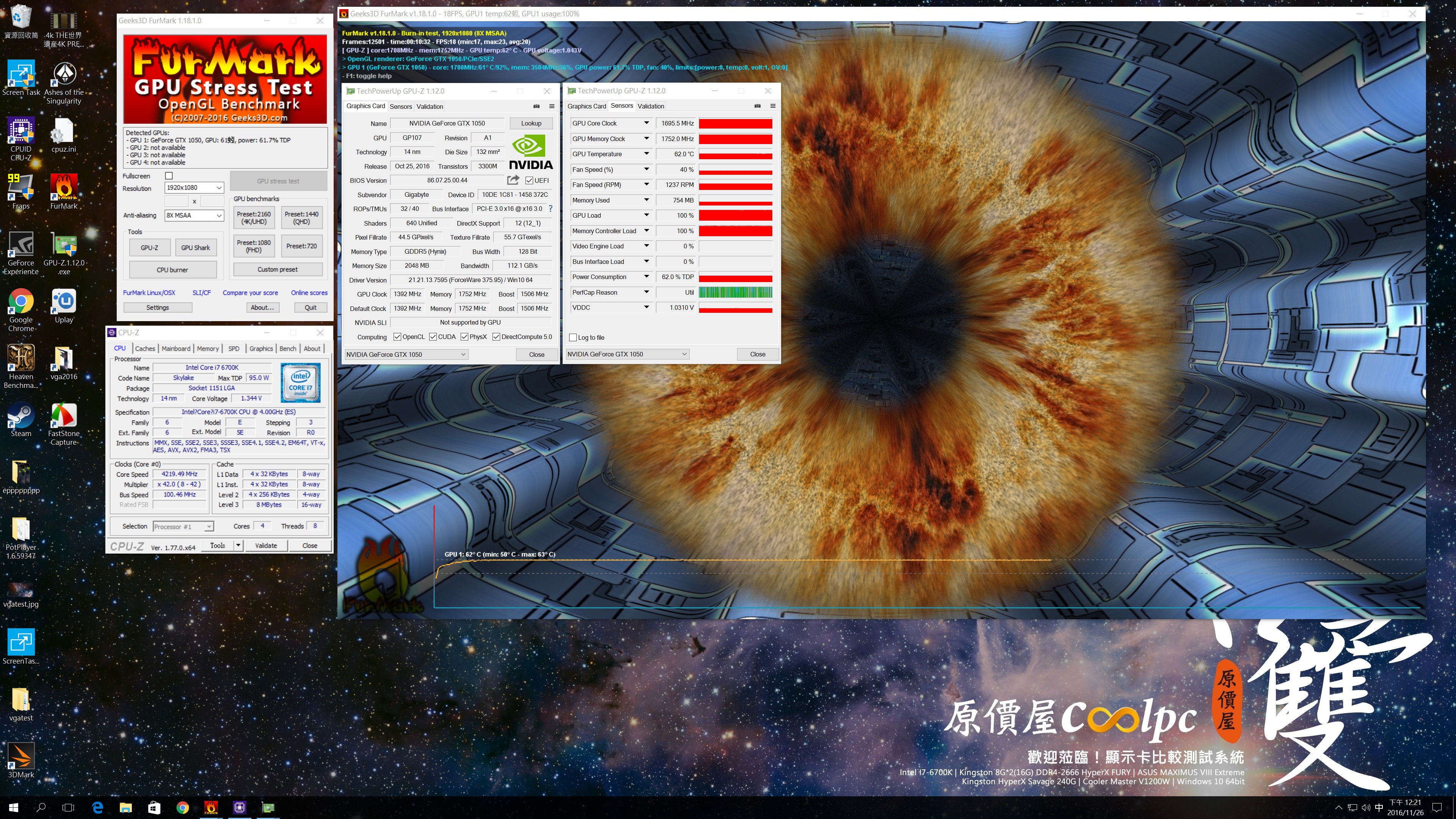Screen dimensions: 1456x819
Task: Toggle the Fullscreen checkbox in FurMark
Action: tap(168, 176)
